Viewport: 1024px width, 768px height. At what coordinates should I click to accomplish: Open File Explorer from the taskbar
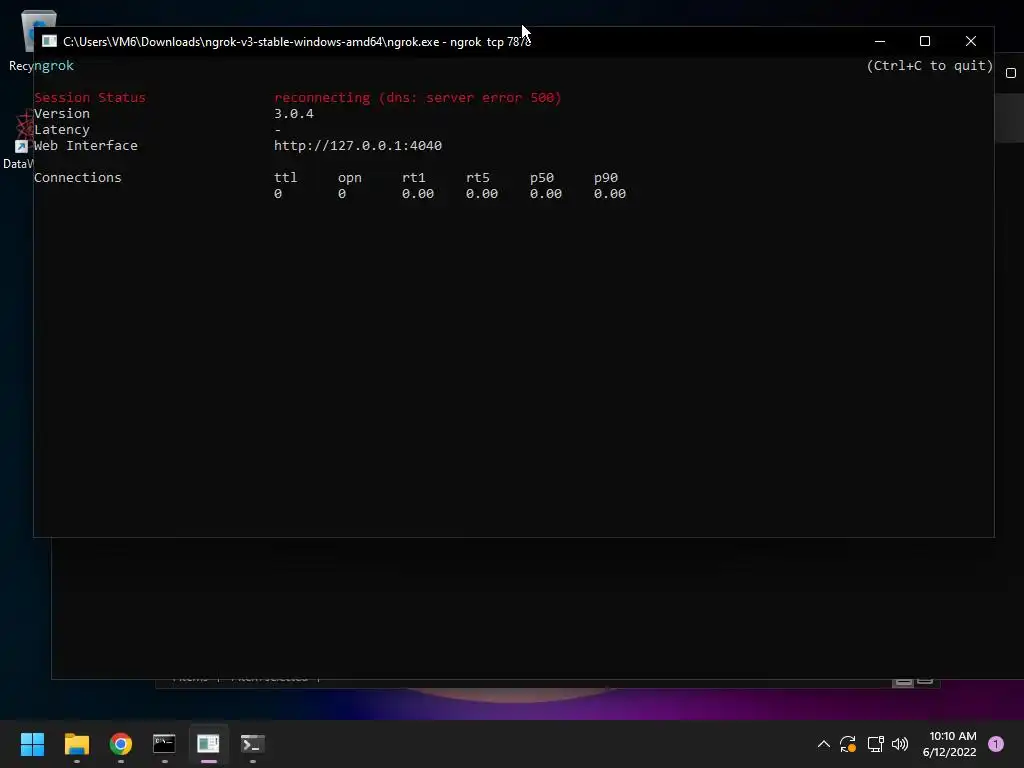(x=76, y=744)
